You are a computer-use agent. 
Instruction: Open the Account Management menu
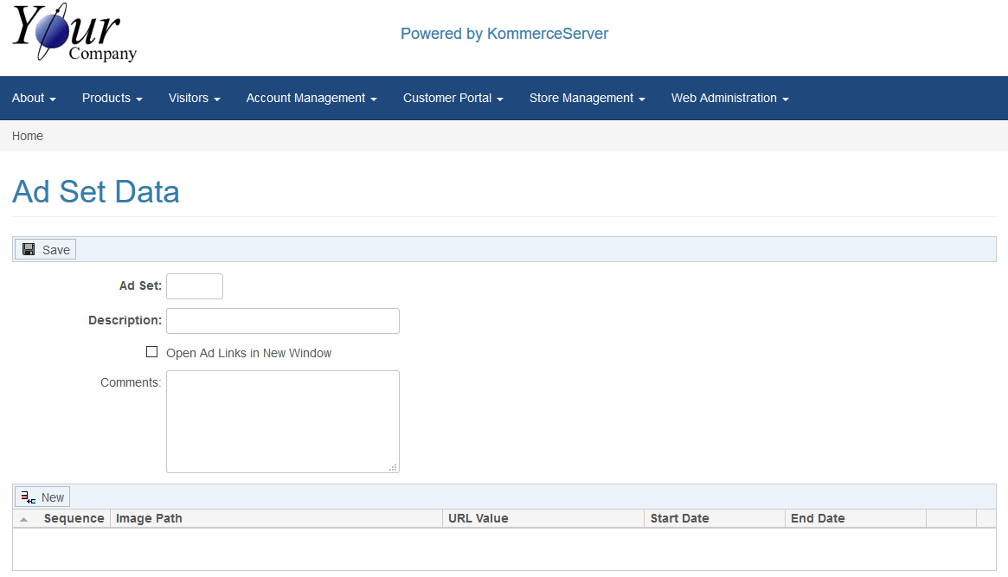pos(311,98)
